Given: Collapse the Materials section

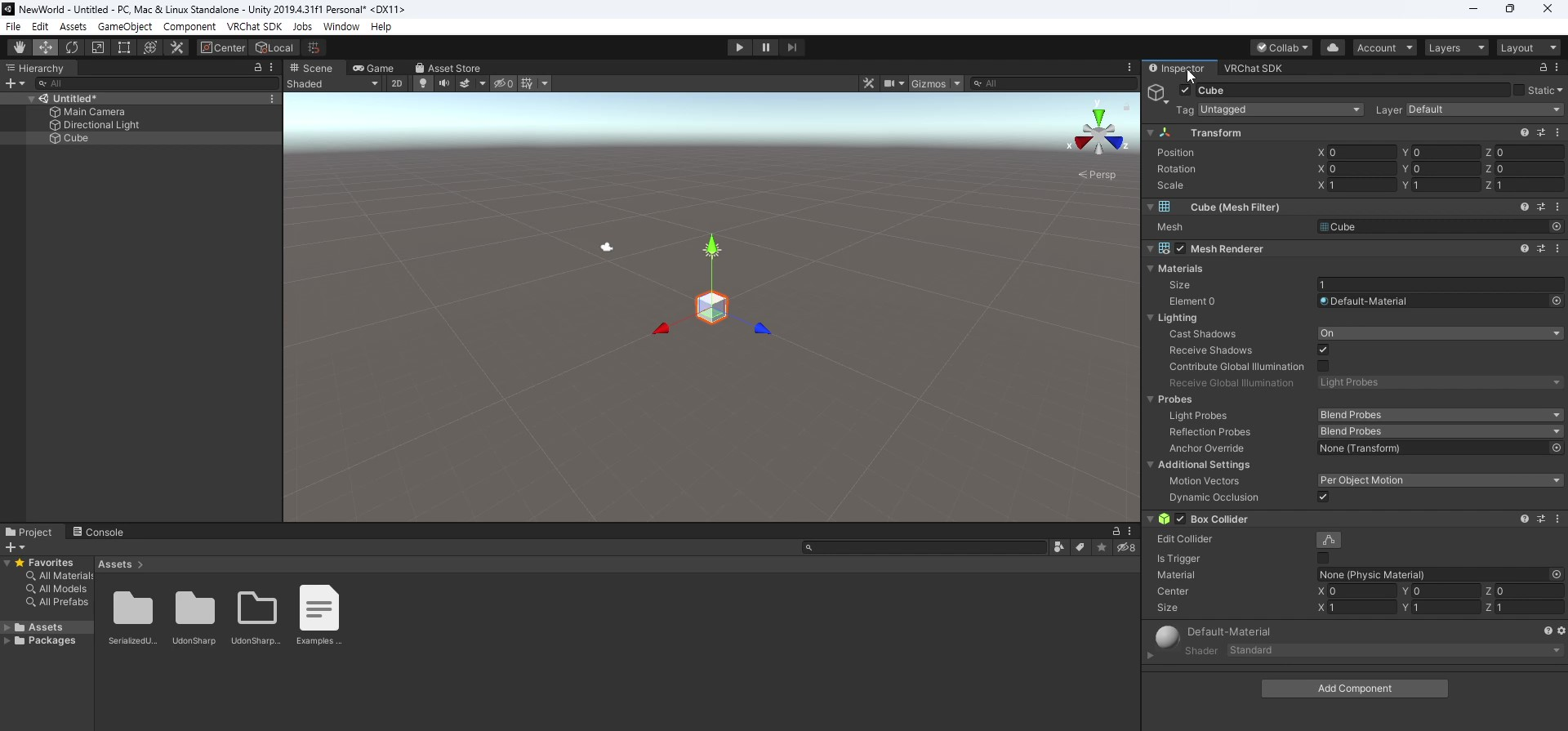Looking at the screenshot, I should pyautogui.click(x=1150, y=268).
